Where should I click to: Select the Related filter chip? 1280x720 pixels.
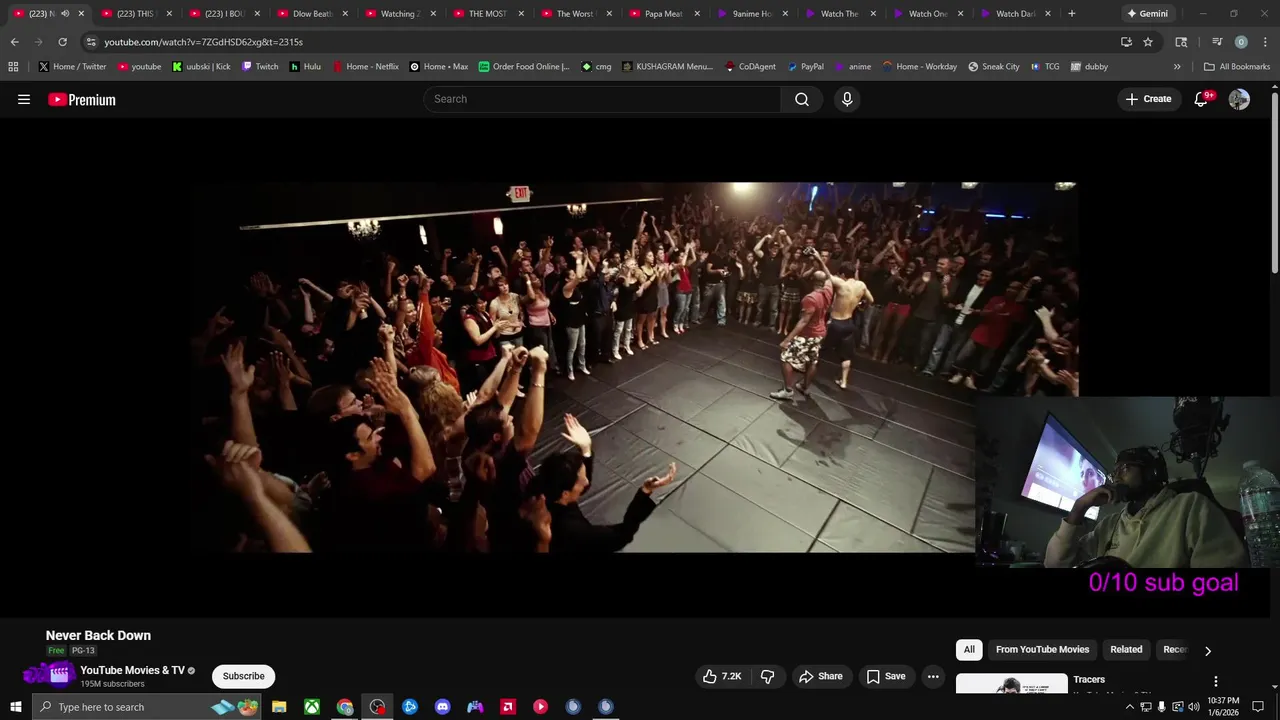click(1126, 650)
